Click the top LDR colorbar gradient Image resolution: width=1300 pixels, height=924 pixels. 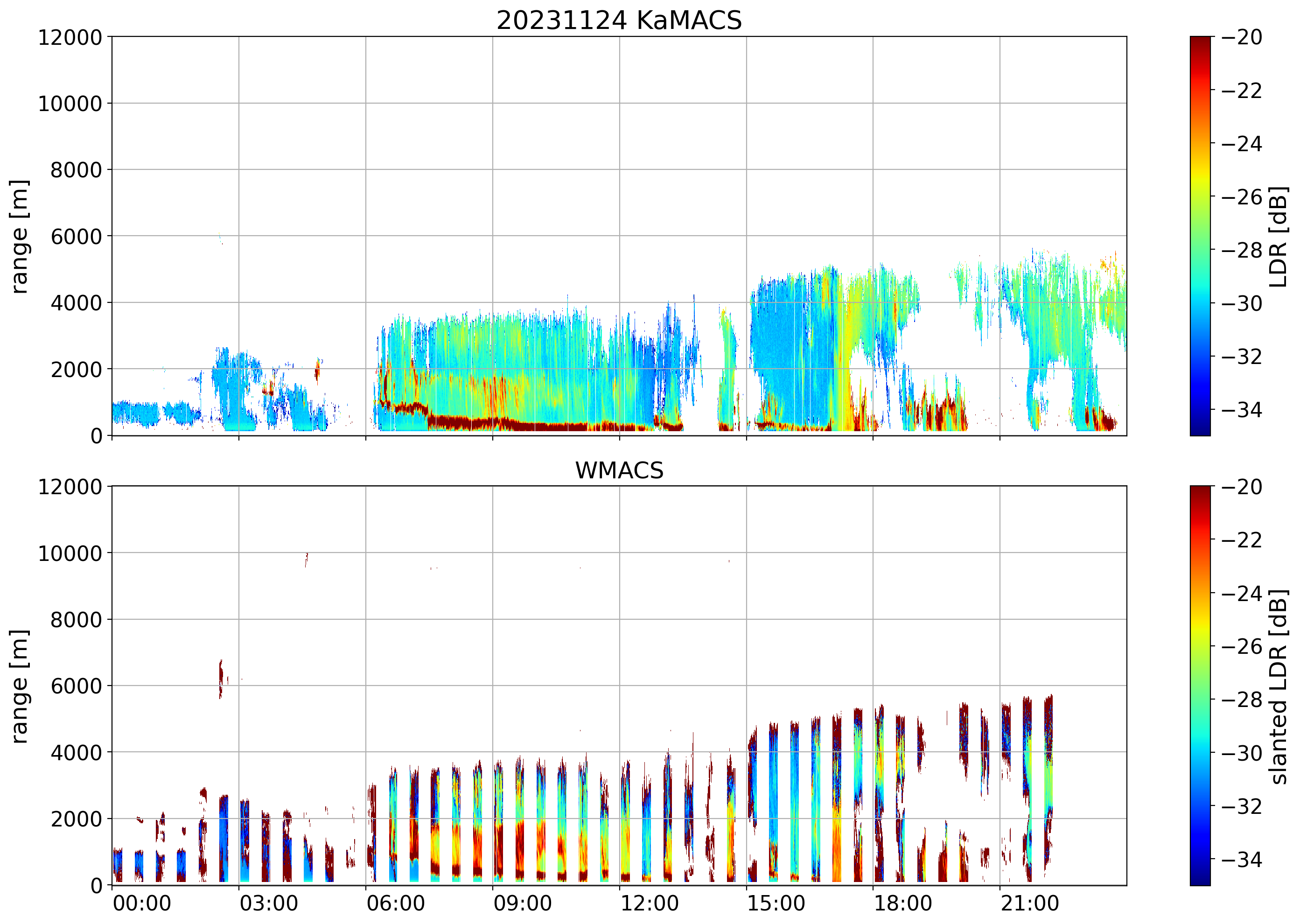coord(1200,236)
